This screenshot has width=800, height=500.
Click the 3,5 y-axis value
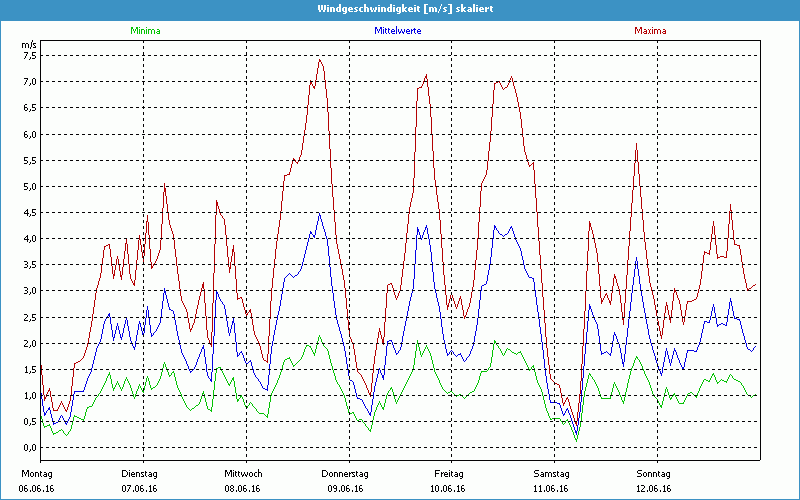[x=30, y=264]
